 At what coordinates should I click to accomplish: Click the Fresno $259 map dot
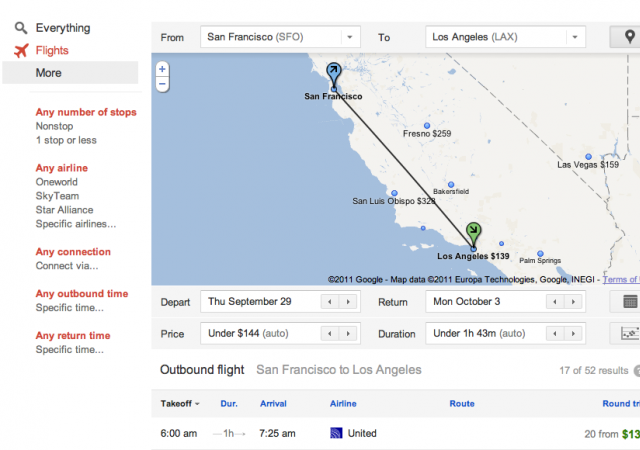pyautogui.click(x=427, y=125)
